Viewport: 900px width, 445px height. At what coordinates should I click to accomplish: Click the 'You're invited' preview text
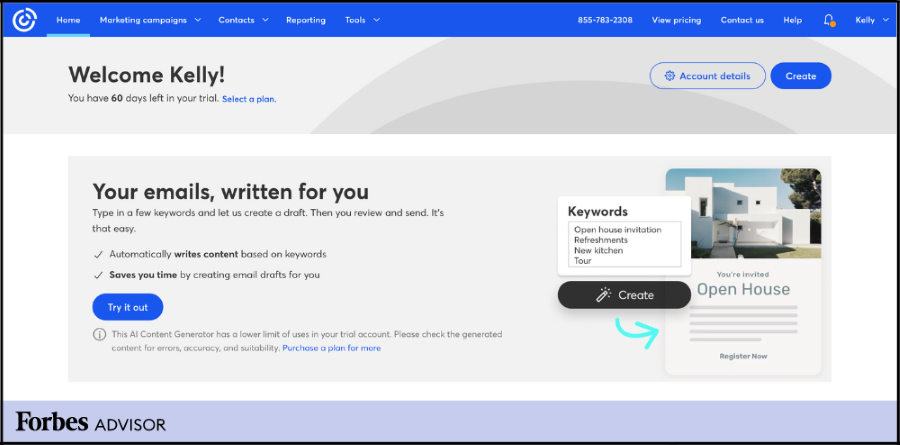[743, 274]
